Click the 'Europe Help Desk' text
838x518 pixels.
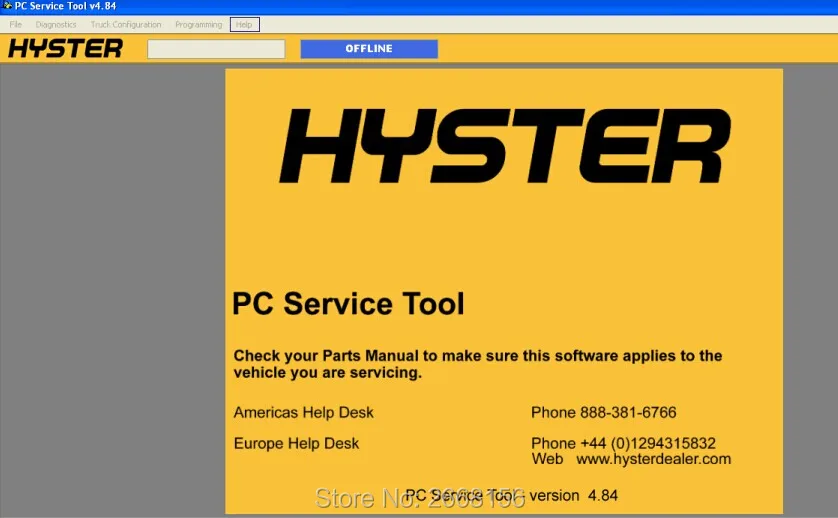(296, 444)
